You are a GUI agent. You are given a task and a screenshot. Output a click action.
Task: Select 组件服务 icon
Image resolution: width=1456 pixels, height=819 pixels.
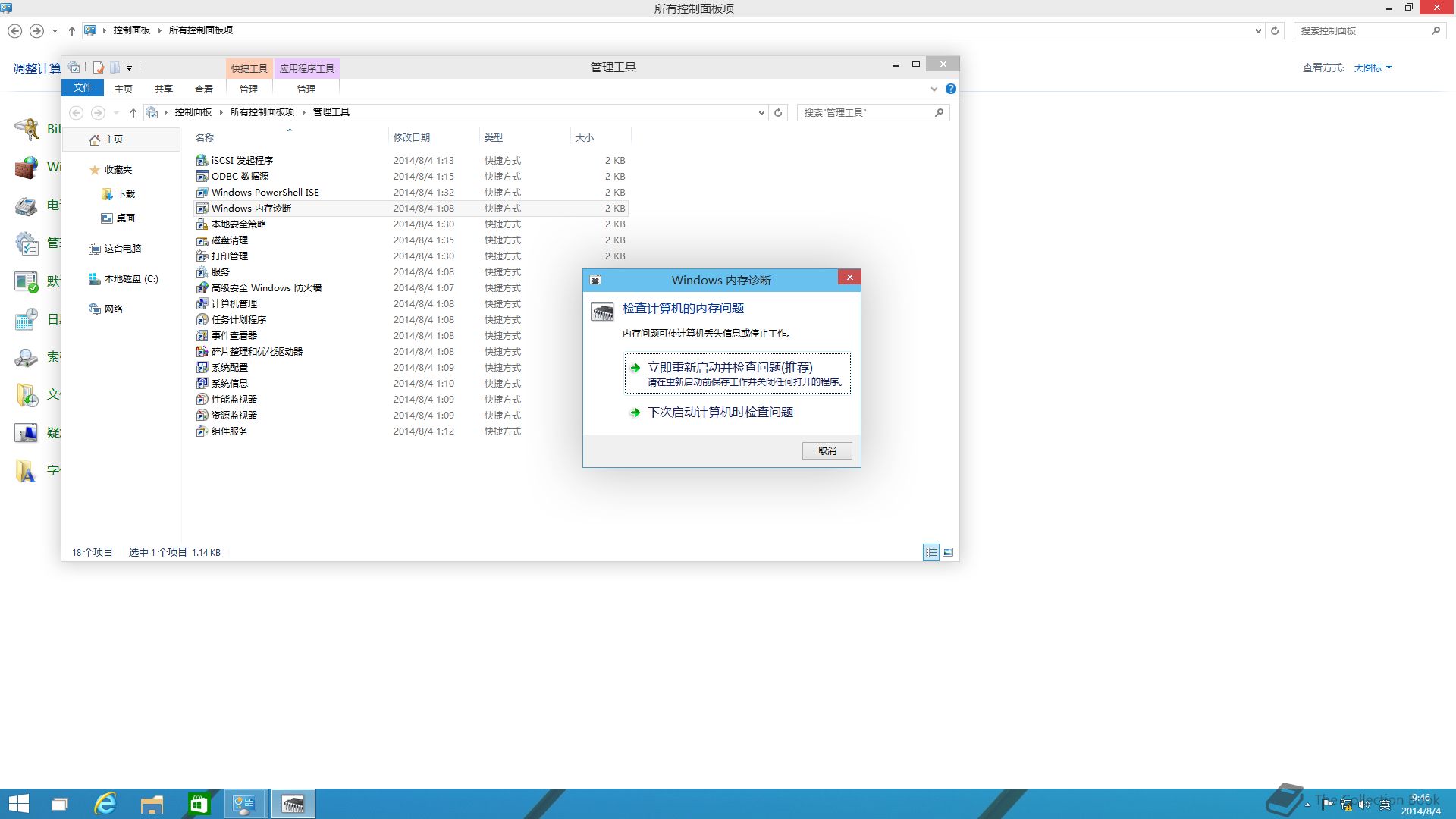tap(202, 431)
